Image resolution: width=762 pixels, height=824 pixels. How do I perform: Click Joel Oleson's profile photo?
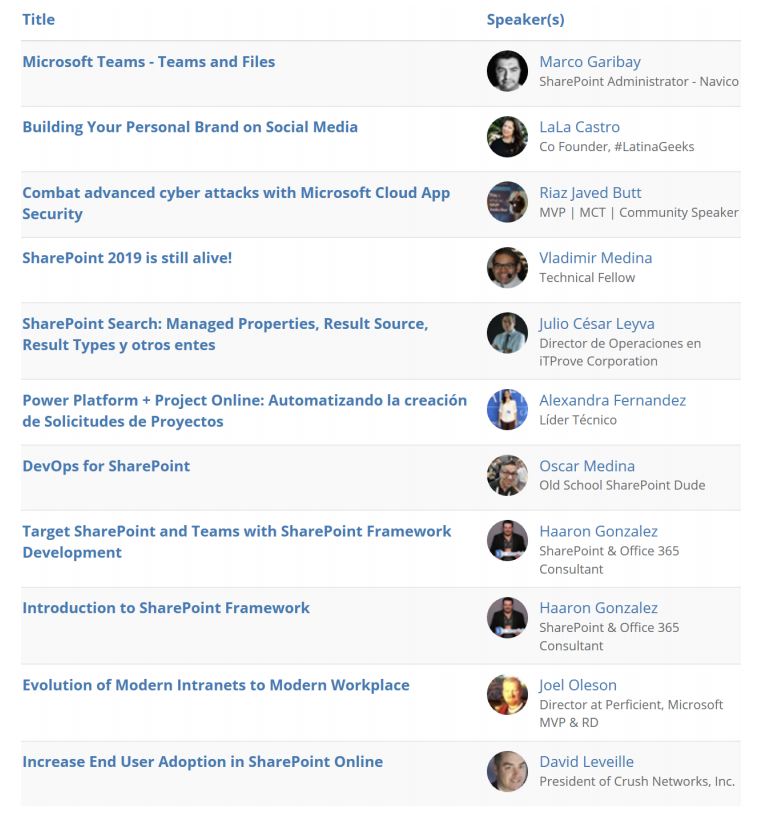tap(507, 695)
